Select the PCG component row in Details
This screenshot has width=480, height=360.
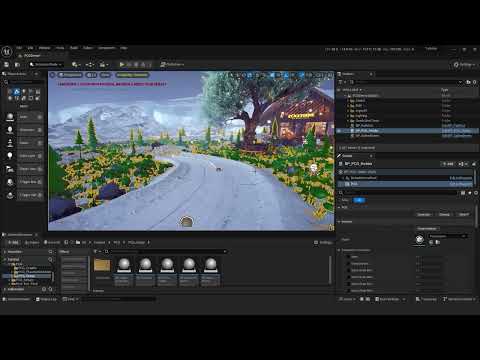[406, 184]
